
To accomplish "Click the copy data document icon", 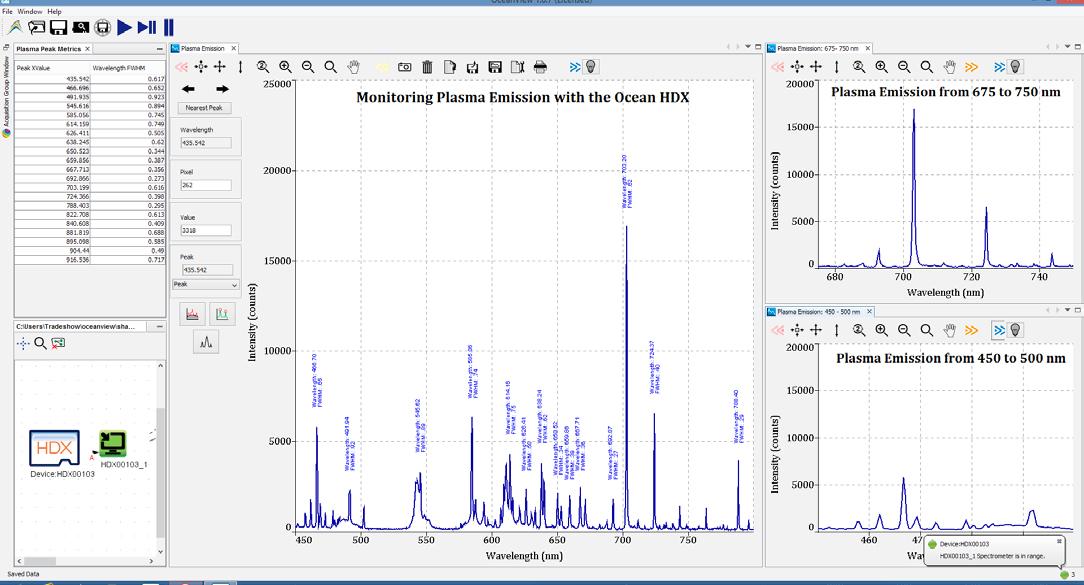I will tap(450, 67).
